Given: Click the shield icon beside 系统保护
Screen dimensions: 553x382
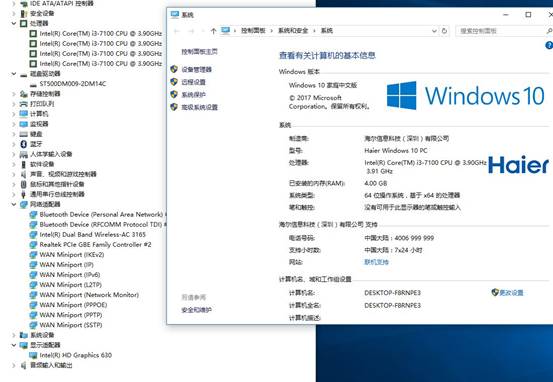Looking at the screenshot, I should point(174,95).
